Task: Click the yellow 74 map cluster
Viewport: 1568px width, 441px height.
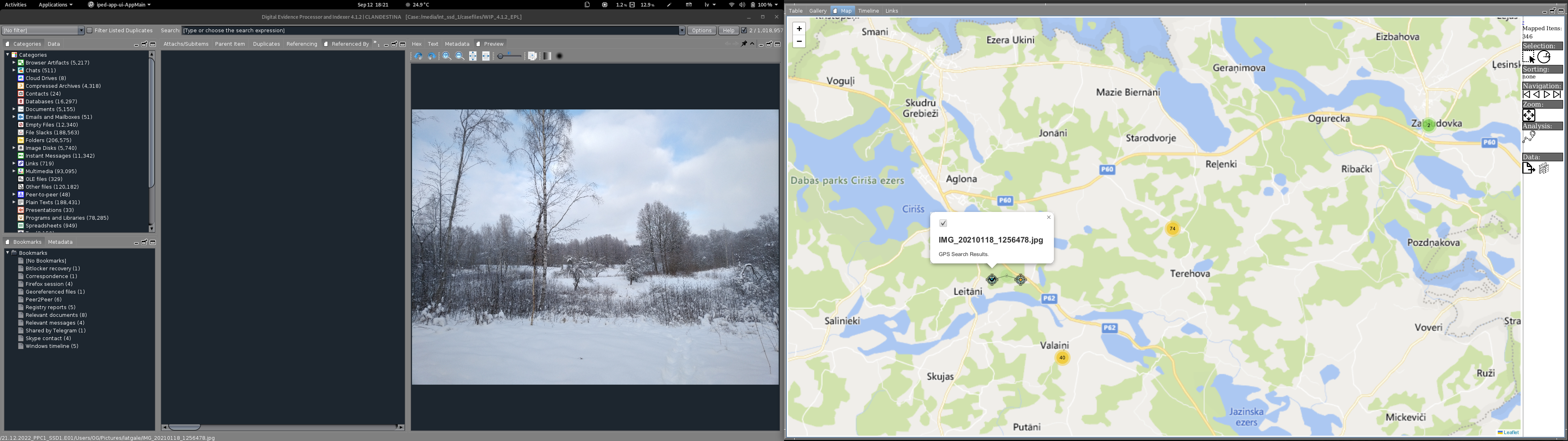Action: [x=1172, y=229]
